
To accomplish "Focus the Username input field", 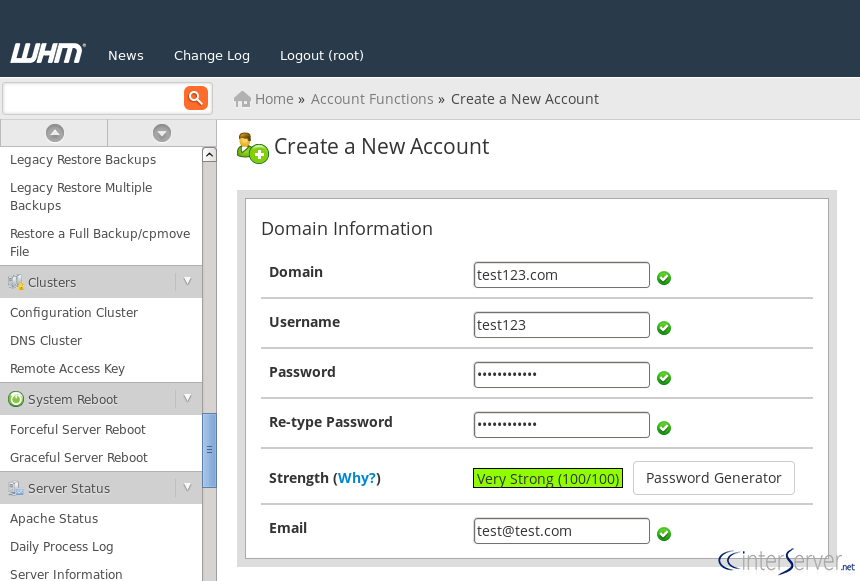I will coord(562,325).
